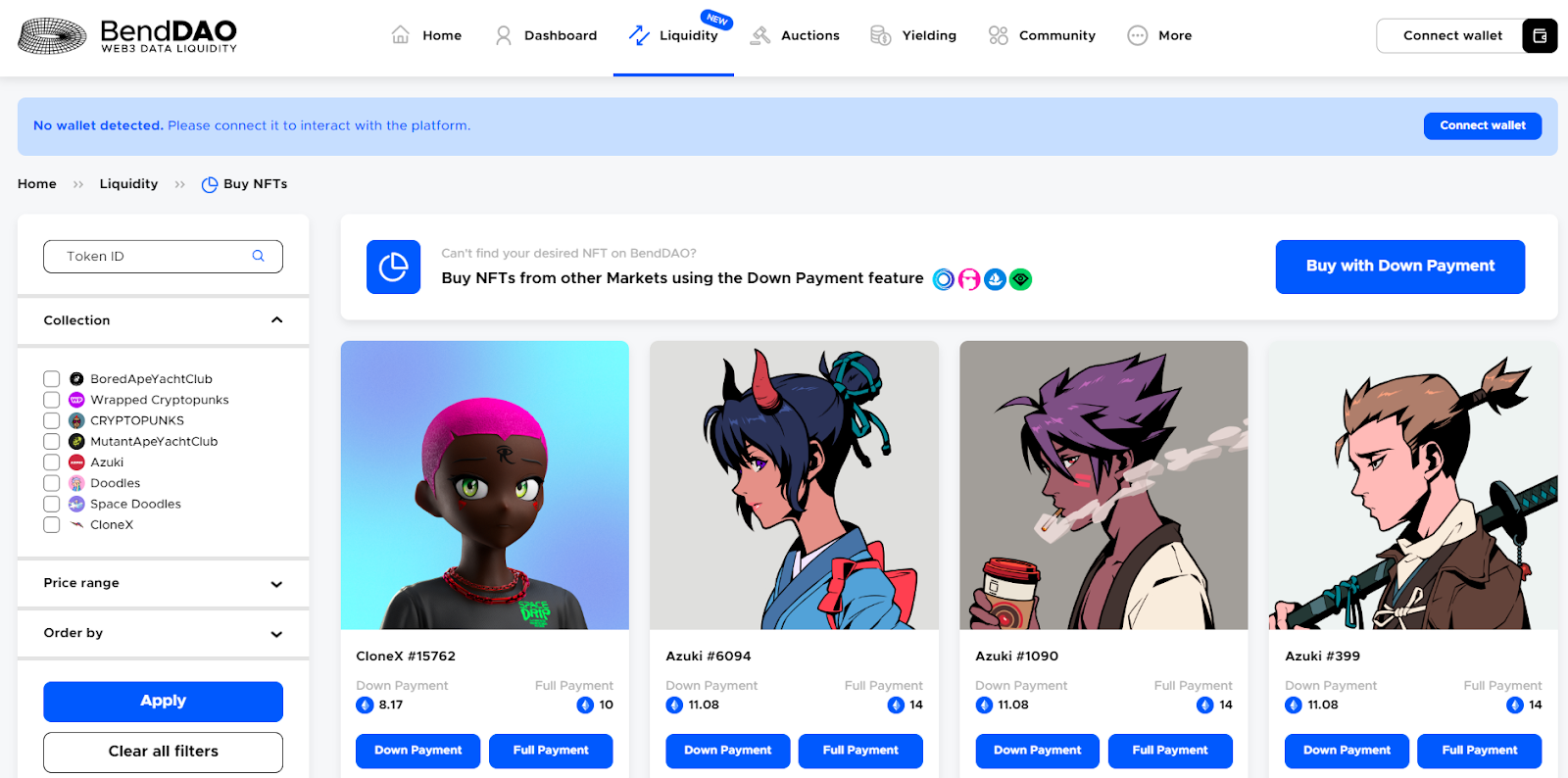1568x778 pixels.
Task: Open the Home nav item
Action: pyautogui.click(x=426, y=35)
